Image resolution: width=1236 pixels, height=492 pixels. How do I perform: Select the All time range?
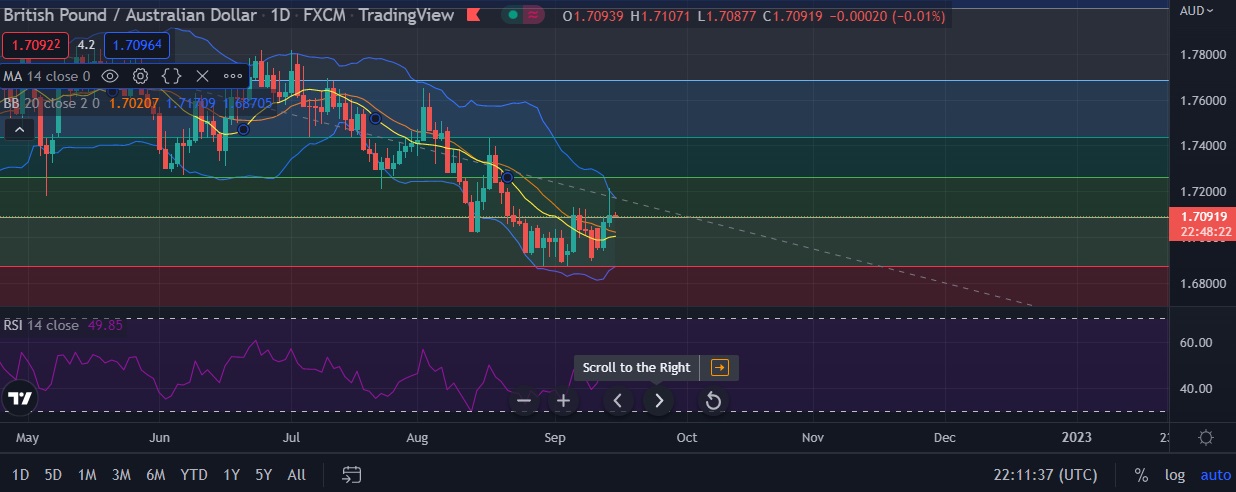pyautogui.click(x=296, y=475)
